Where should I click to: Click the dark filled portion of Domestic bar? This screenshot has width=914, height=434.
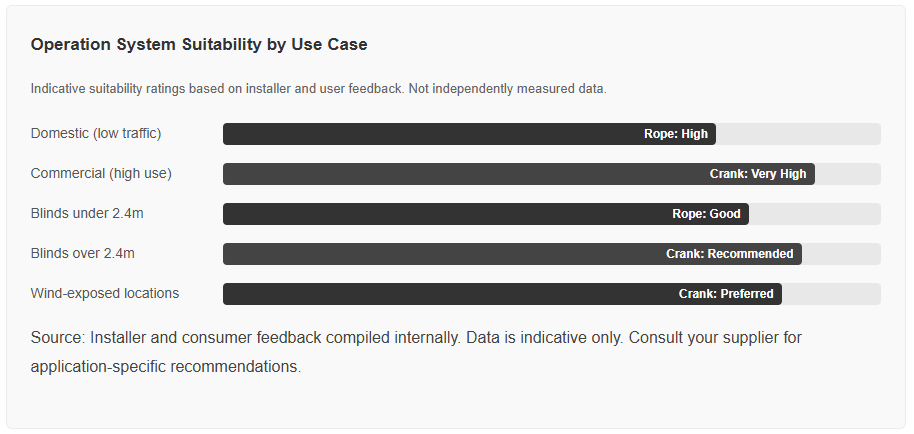pos(431,134)
